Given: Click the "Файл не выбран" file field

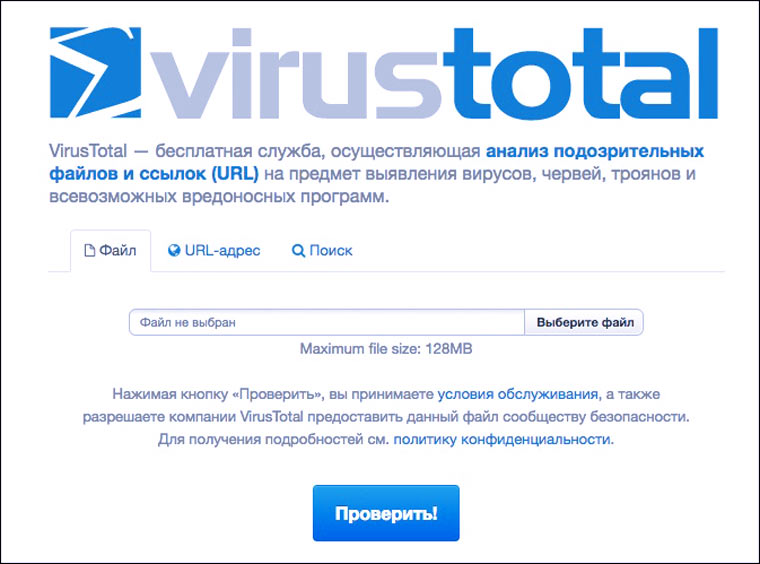Looking at the screenshot, I should pyautogui.click(x=327, y=322).
